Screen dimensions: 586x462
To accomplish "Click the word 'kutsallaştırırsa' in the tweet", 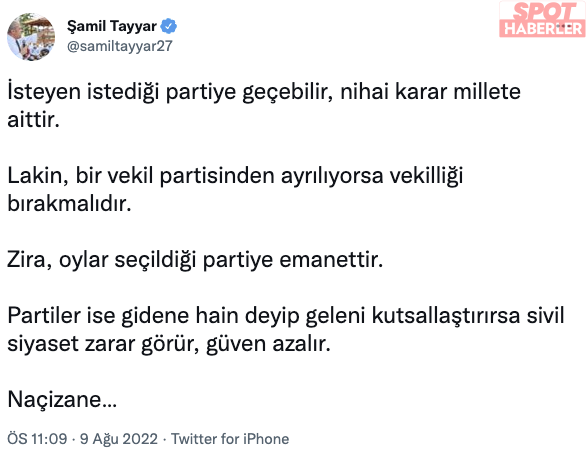I will pos(446,315).
